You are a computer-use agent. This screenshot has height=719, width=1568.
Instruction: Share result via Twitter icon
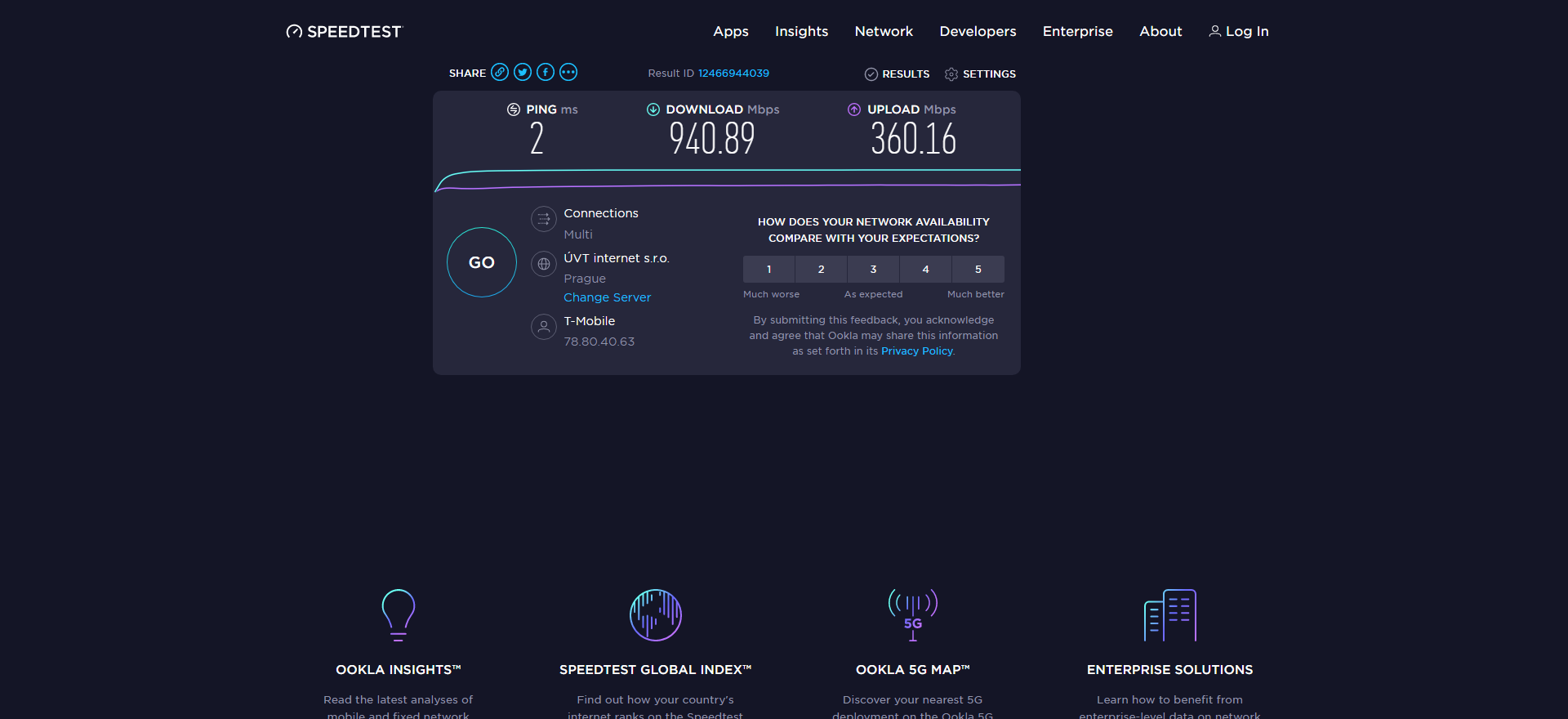point(523,73)
